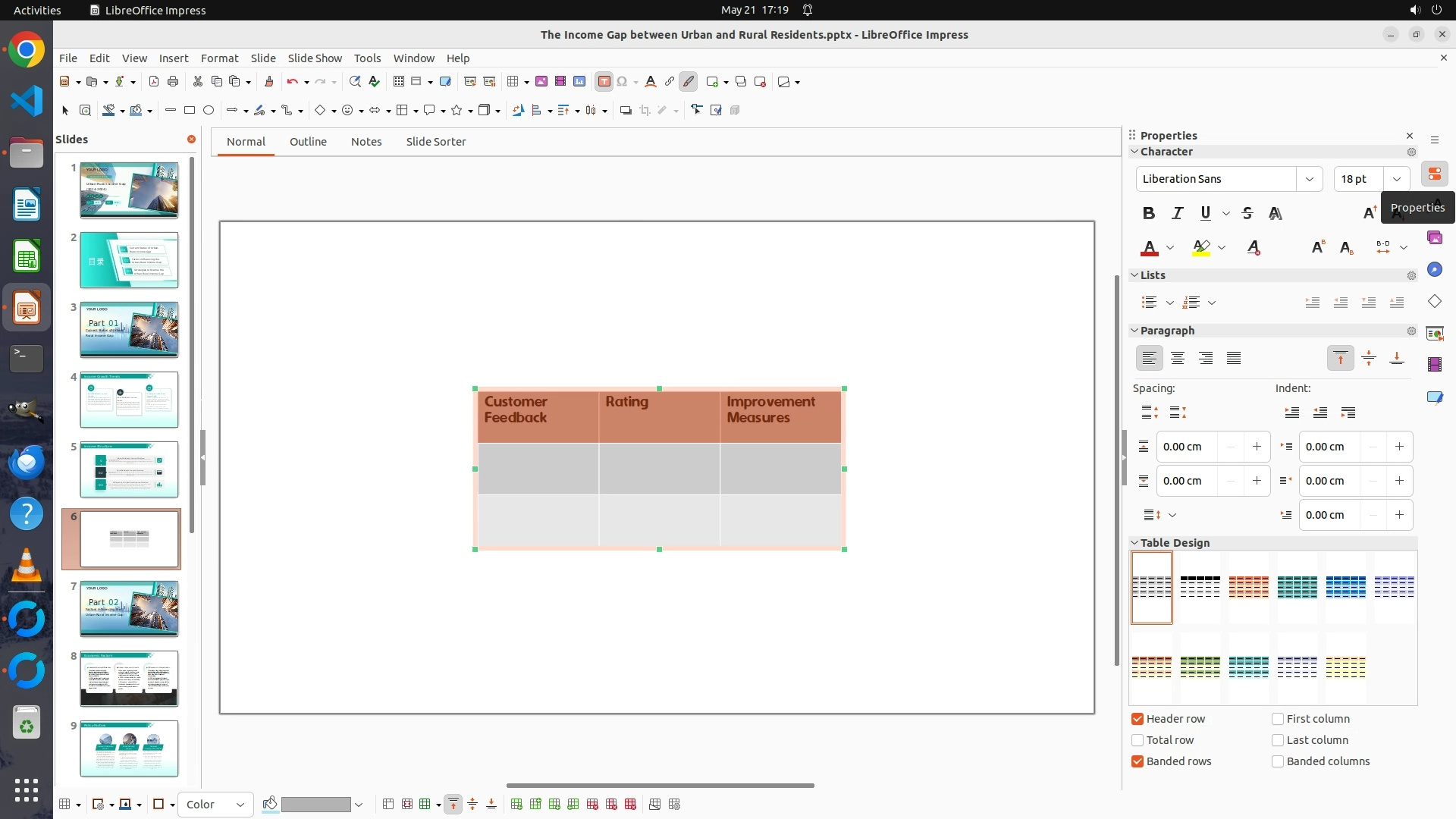Click the Bold formatting icon
Viewport: 1456px width, 819px height.
[x=1149, y=213]
